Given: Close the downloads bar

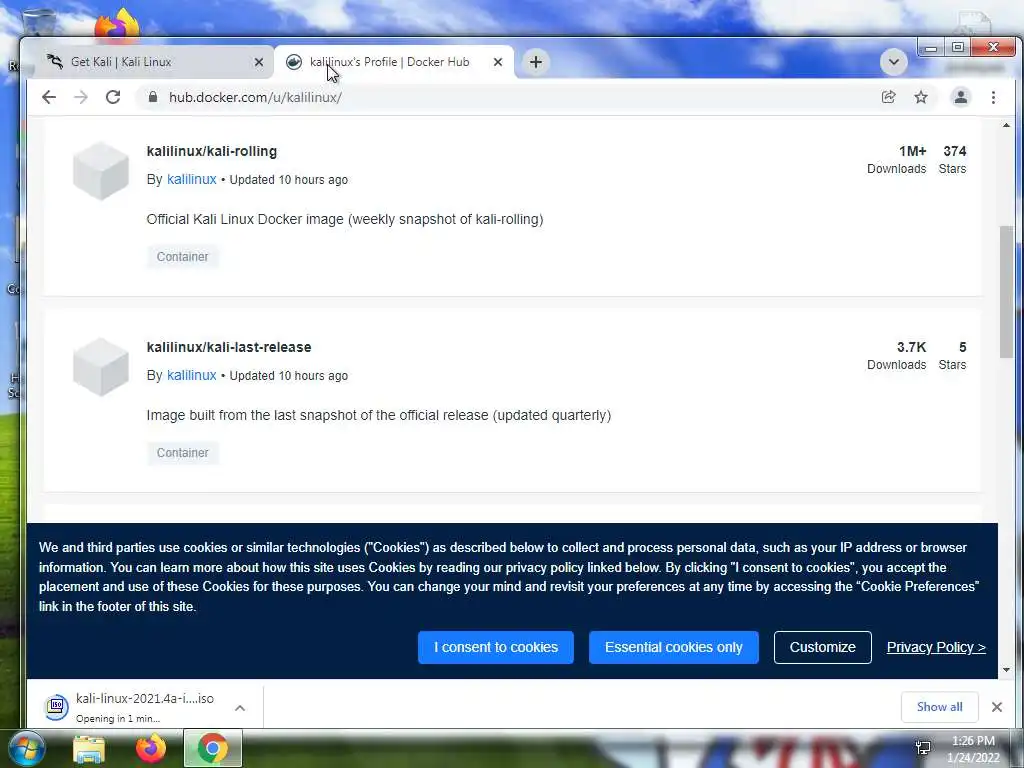Looking at the screenshot, I should [997, 707].
